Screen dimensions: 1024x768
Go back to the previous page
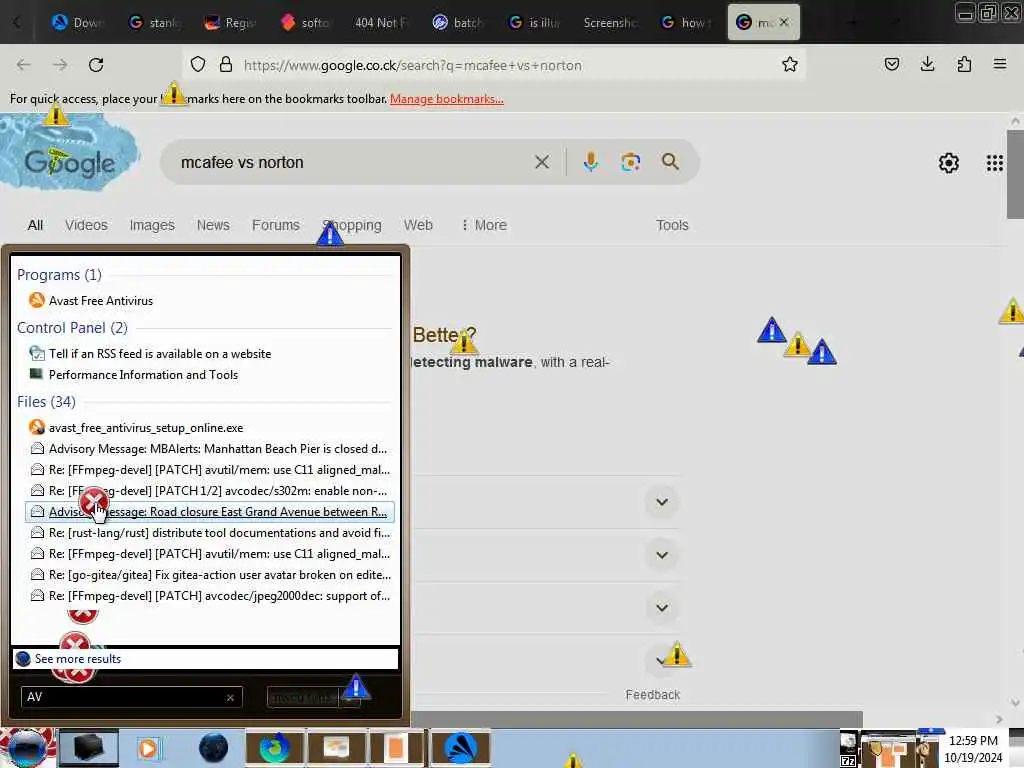pyautogui.click(x=24, y=65)
